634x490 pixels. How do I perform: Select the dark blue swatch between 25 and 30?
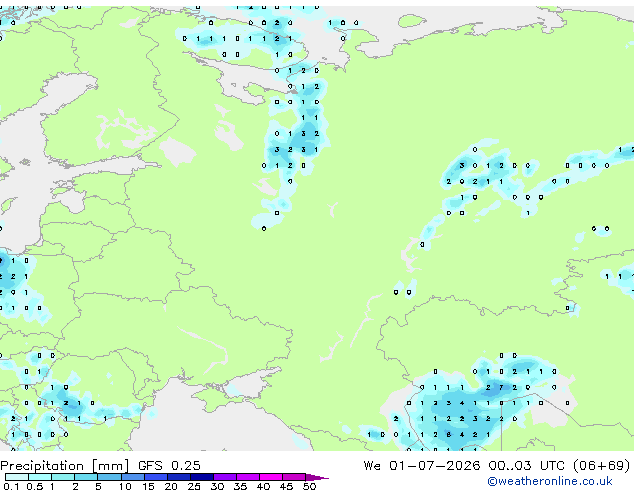pos(202,477)
